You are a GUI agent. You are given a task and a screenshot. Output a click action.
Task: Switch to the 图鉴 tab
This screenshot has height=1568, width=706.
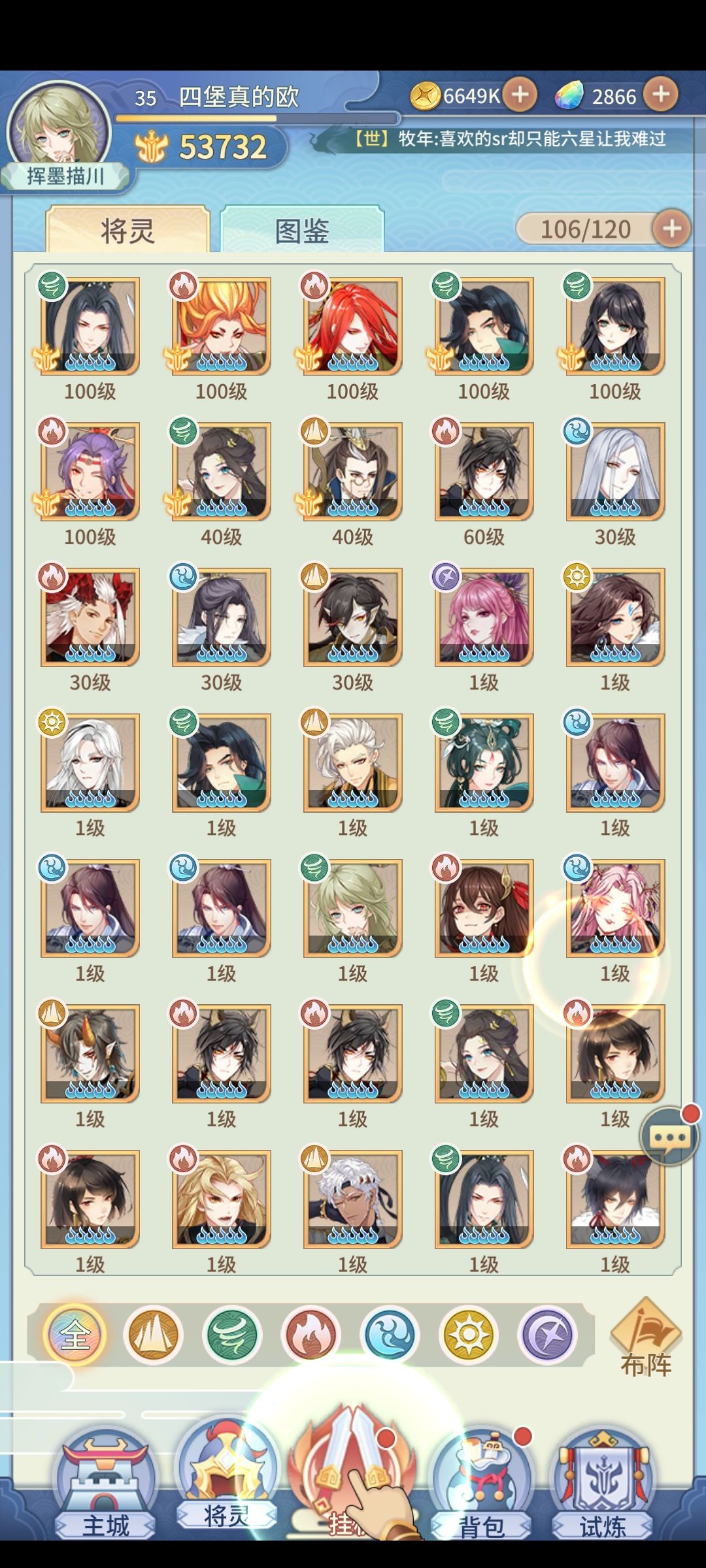(302, 230)
